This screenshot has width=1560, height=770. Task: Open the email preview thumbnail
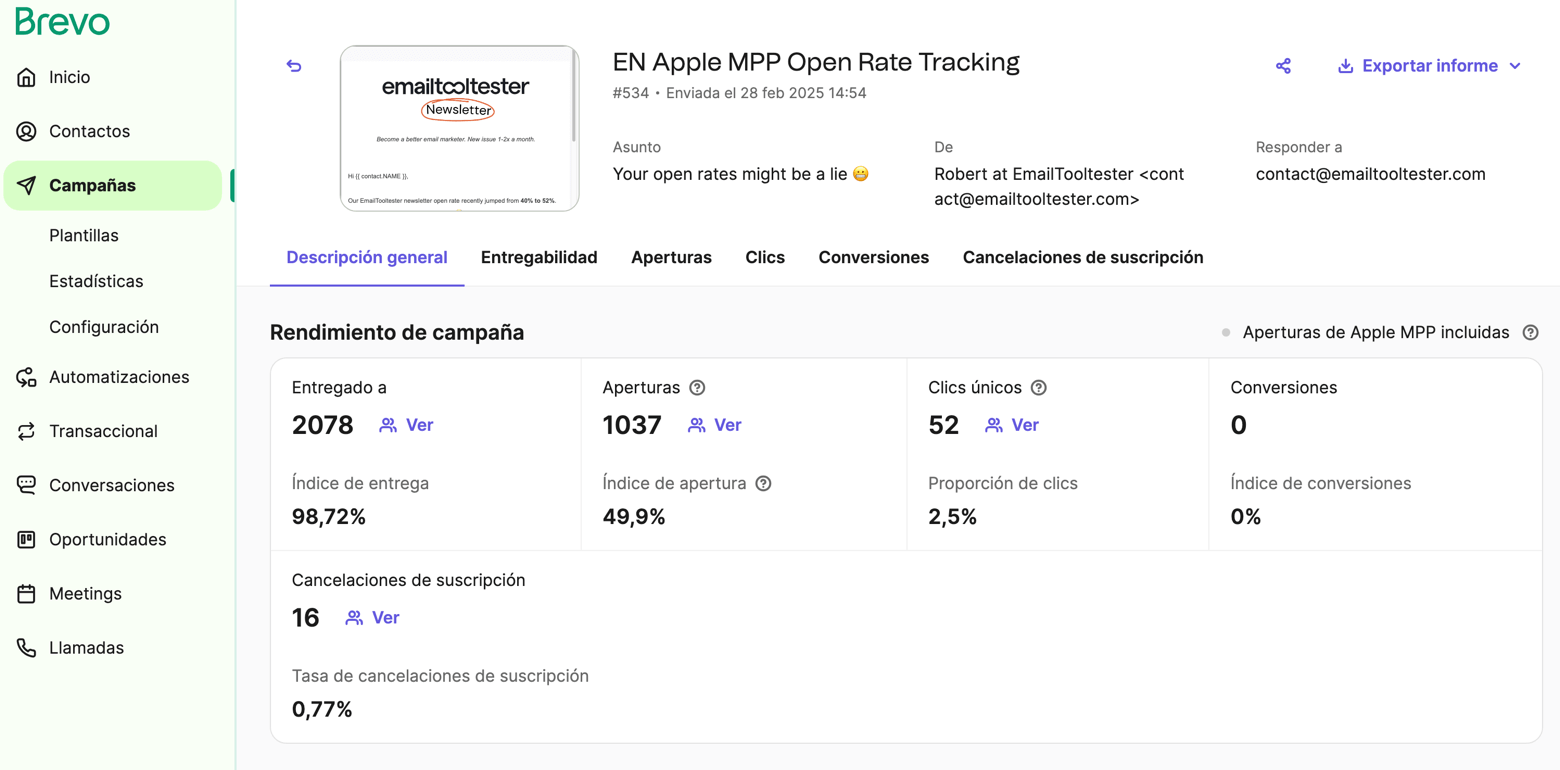tap(459, 128)
